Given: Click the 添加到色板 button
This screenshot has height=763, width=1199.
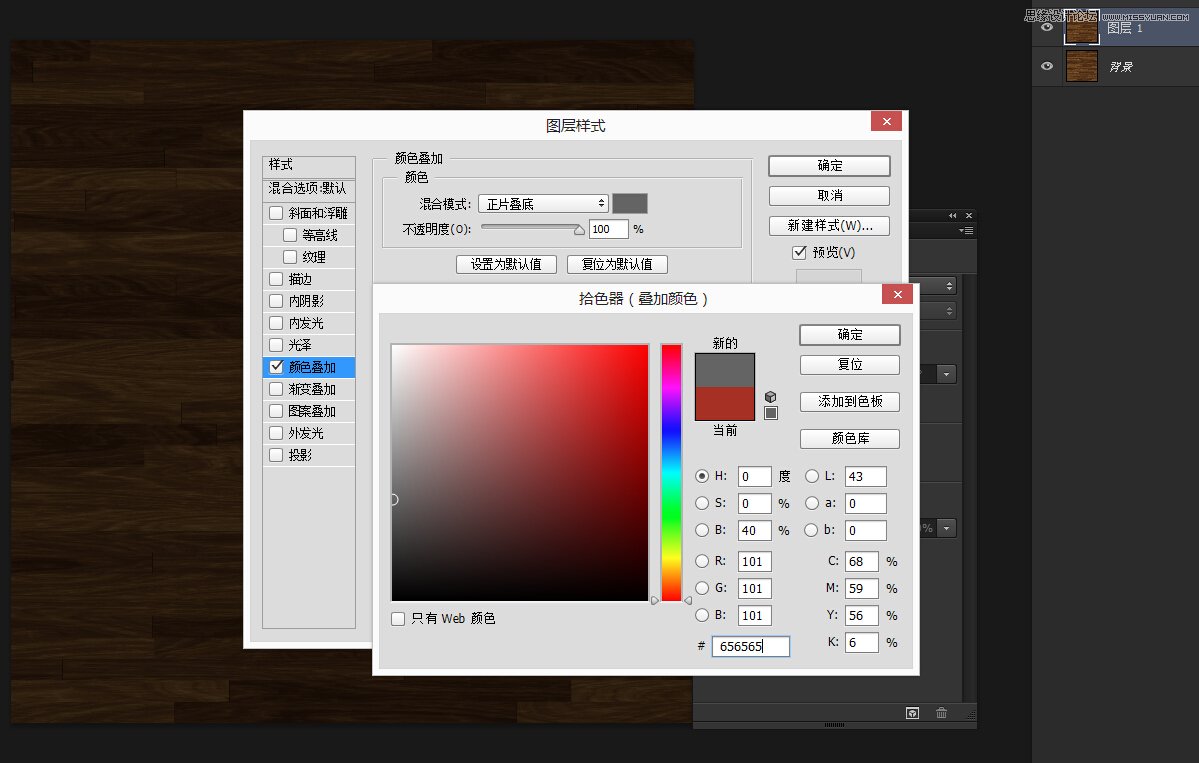Looking at the screenshot, I should click(x=849, y=401).
